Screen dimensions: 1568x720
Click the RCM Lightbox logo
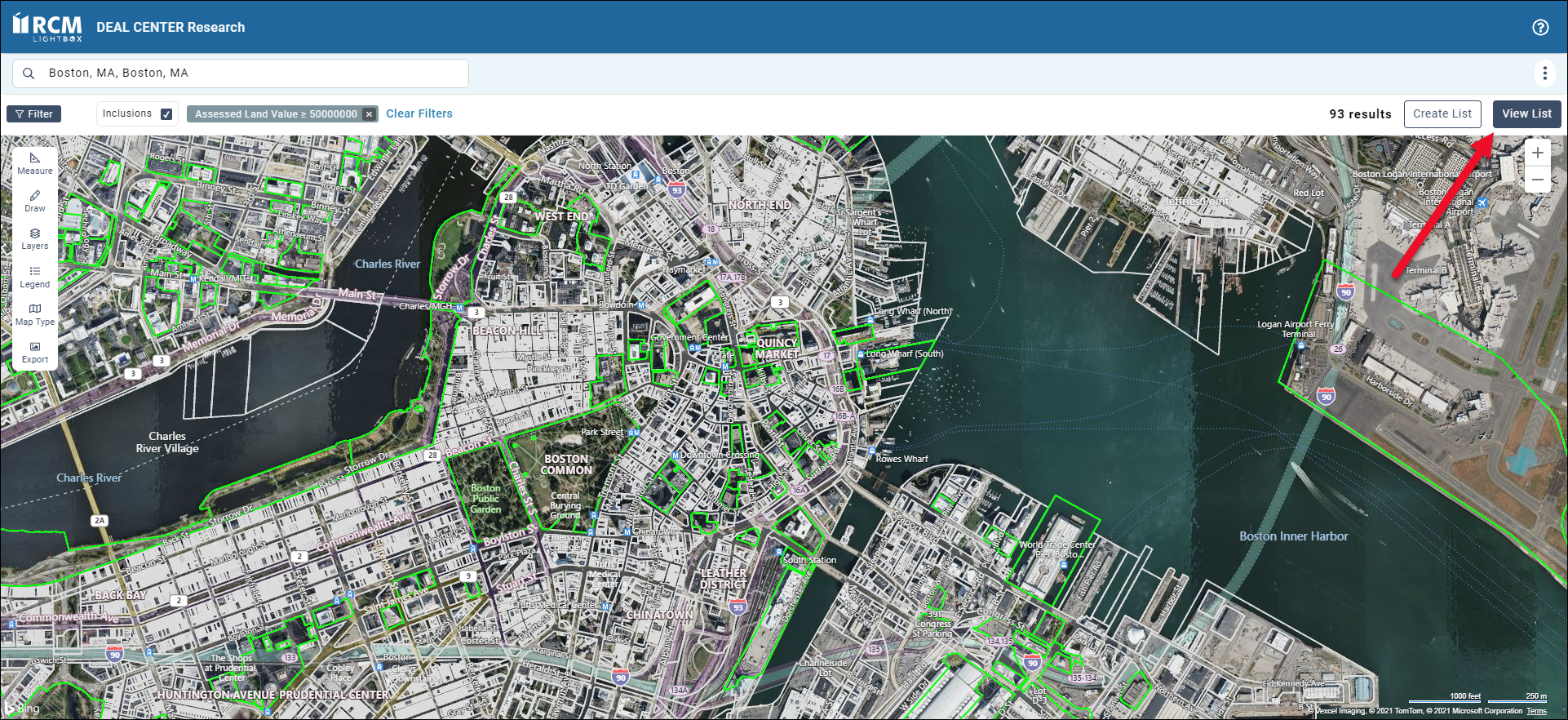[x=47, y=28]
